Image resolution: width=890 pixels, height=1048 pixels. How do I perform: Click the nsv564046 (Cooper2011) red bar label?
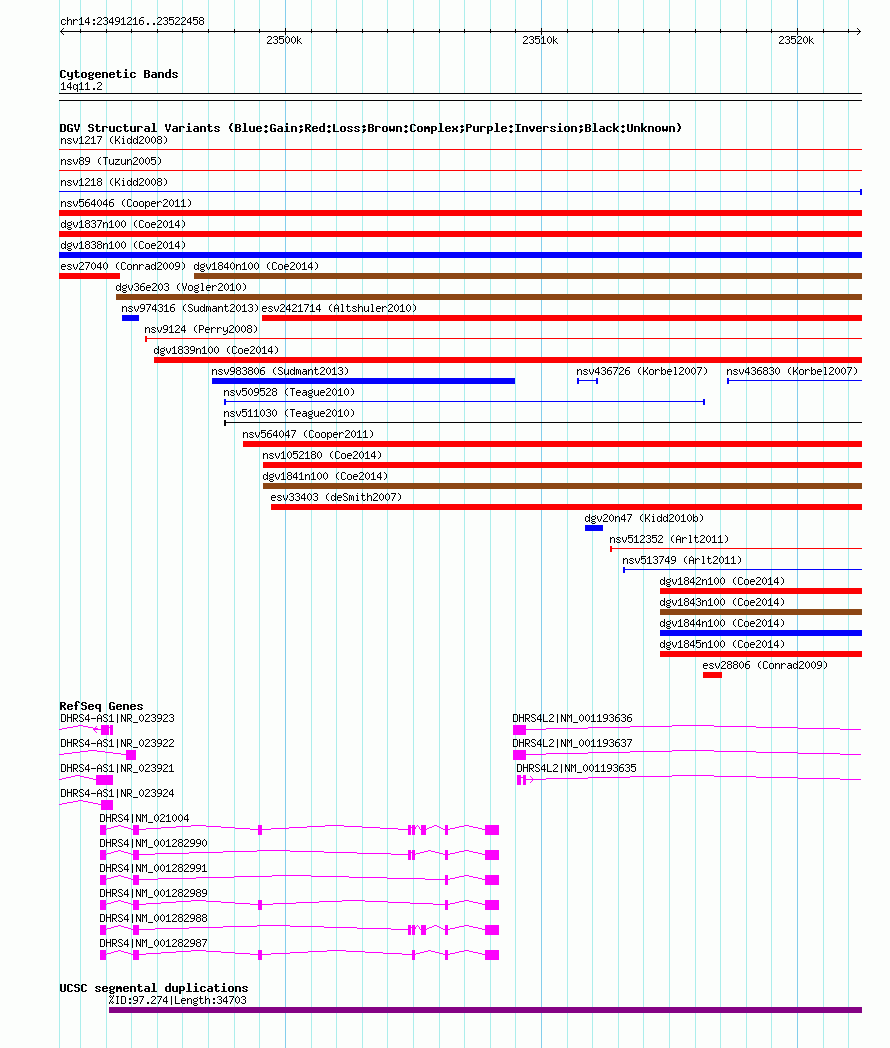click(126, 203)
